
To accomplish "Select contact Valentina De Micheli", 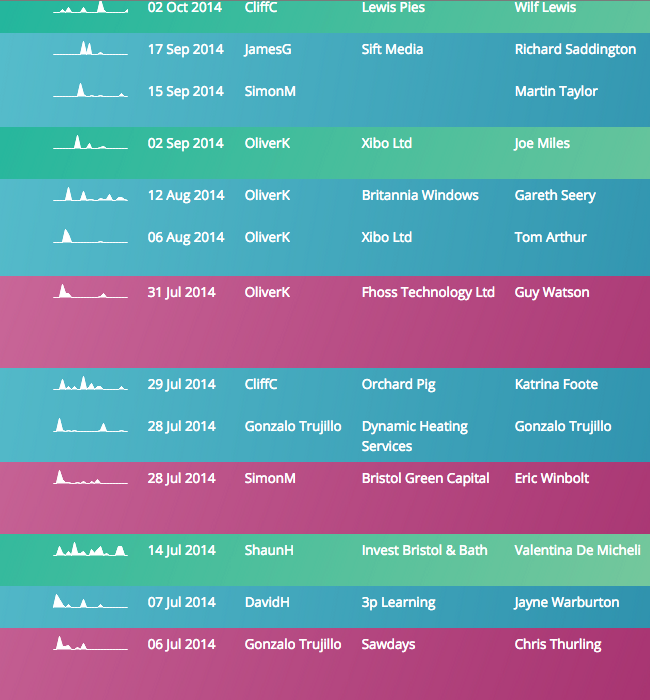I will tap(577, 550).
